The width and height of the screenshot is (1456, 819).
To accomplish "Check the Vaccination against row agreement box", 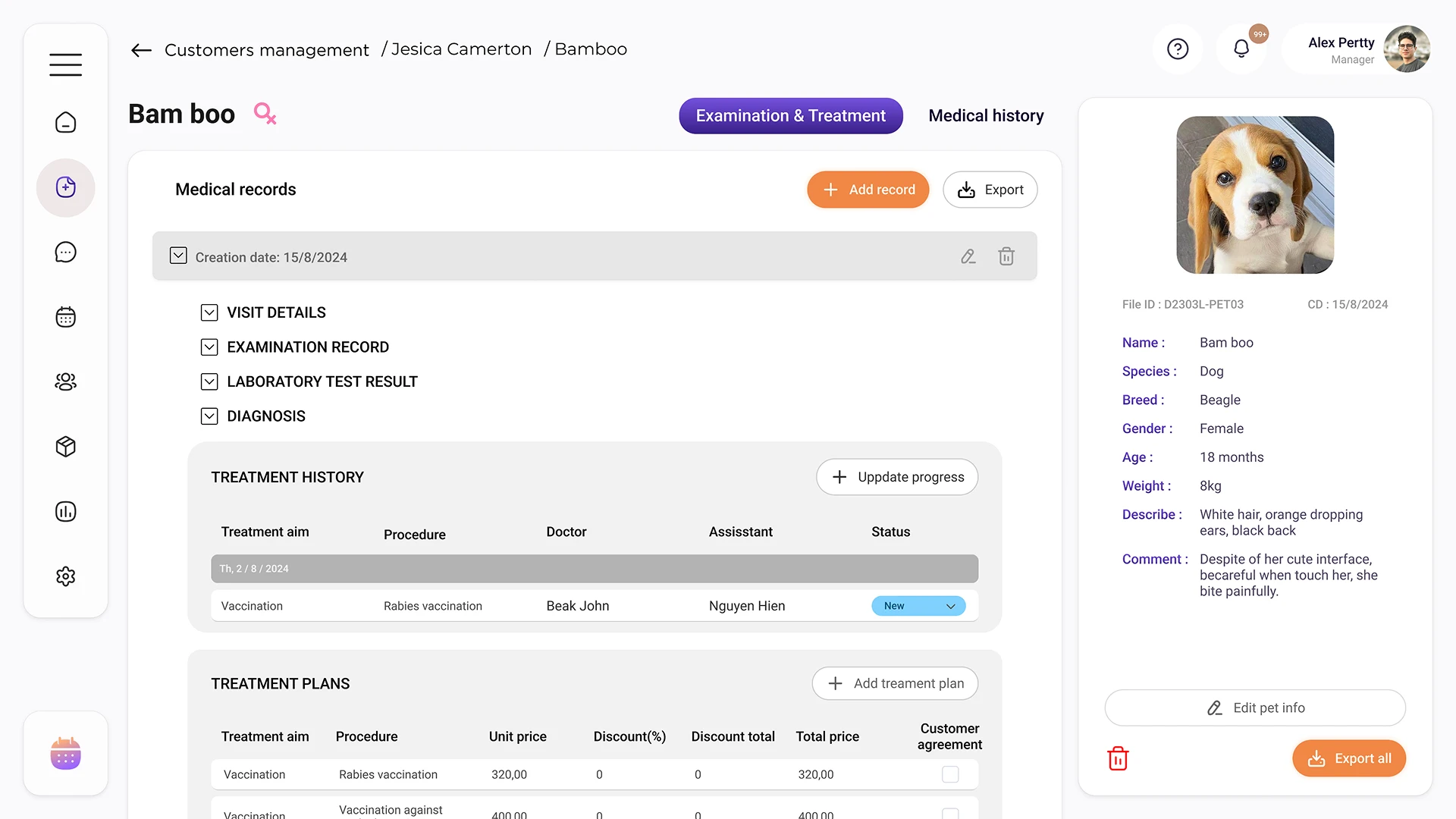I will (950, 814).
